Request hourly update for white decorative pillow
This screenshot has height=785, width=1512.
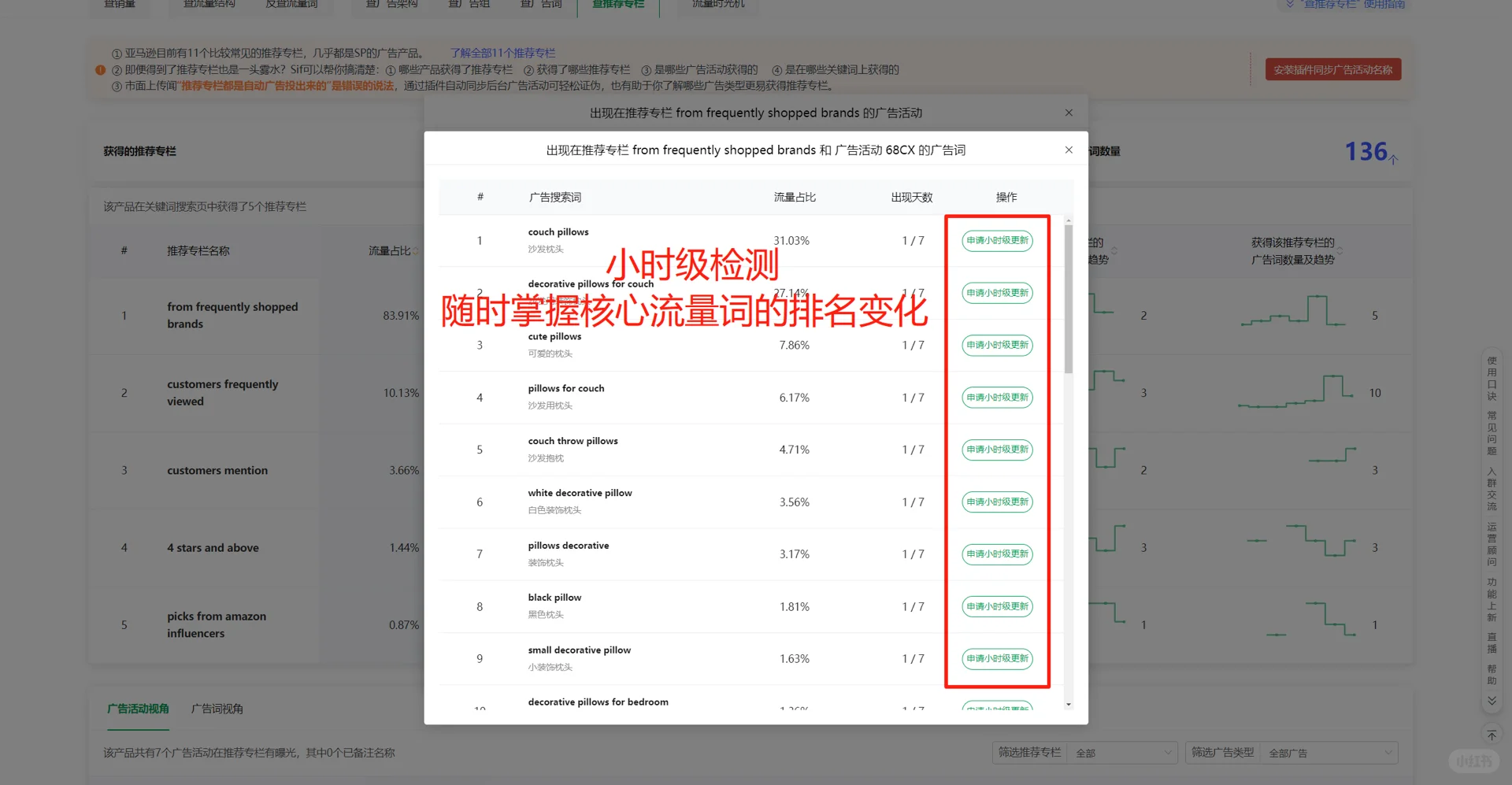(997, 502)
